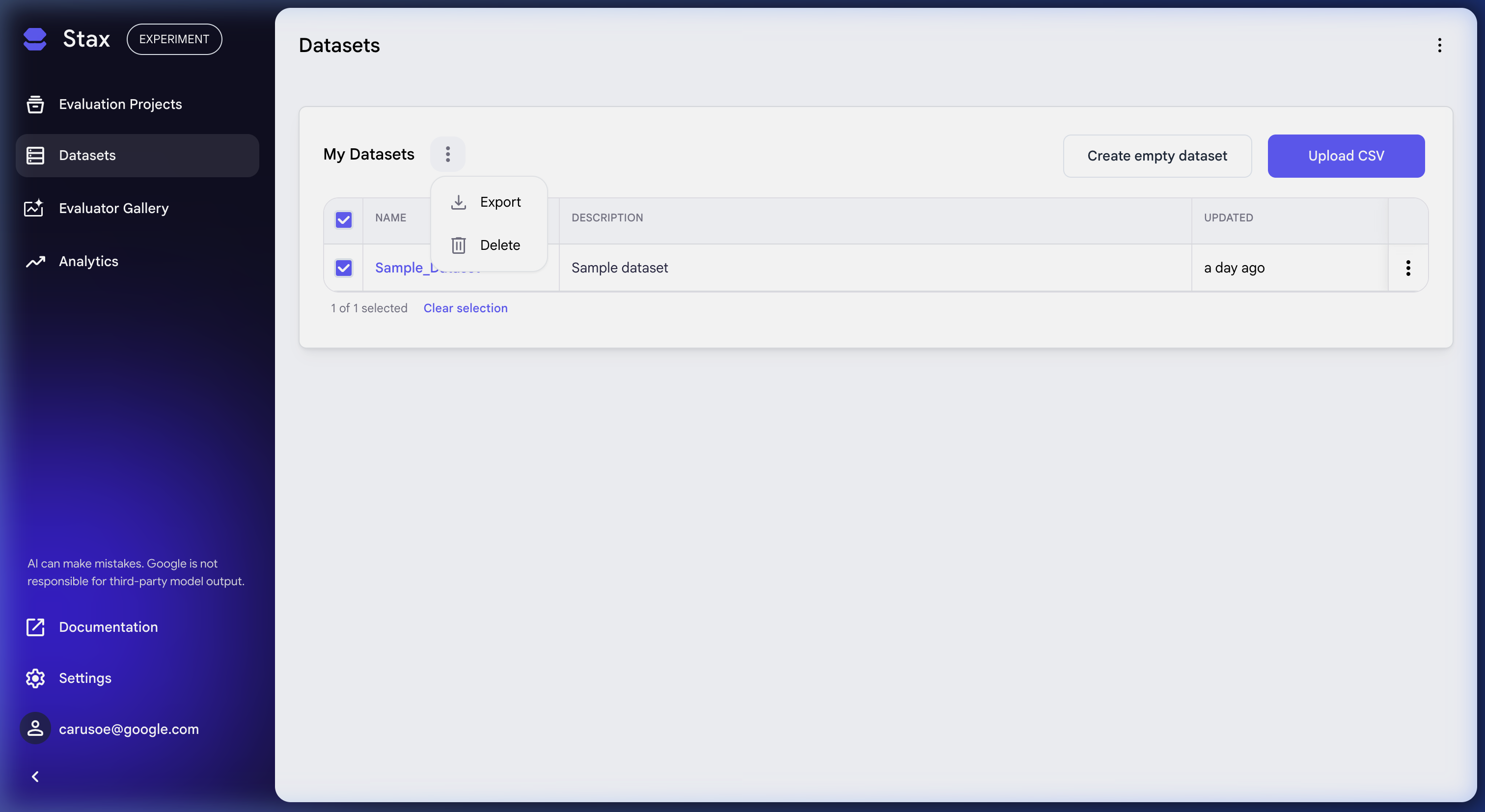Image resolution: width=1485 pixels, height=812 pixels.
Task: Open the row actions menu for Sample_Dataset
Action: [1408, 268]
